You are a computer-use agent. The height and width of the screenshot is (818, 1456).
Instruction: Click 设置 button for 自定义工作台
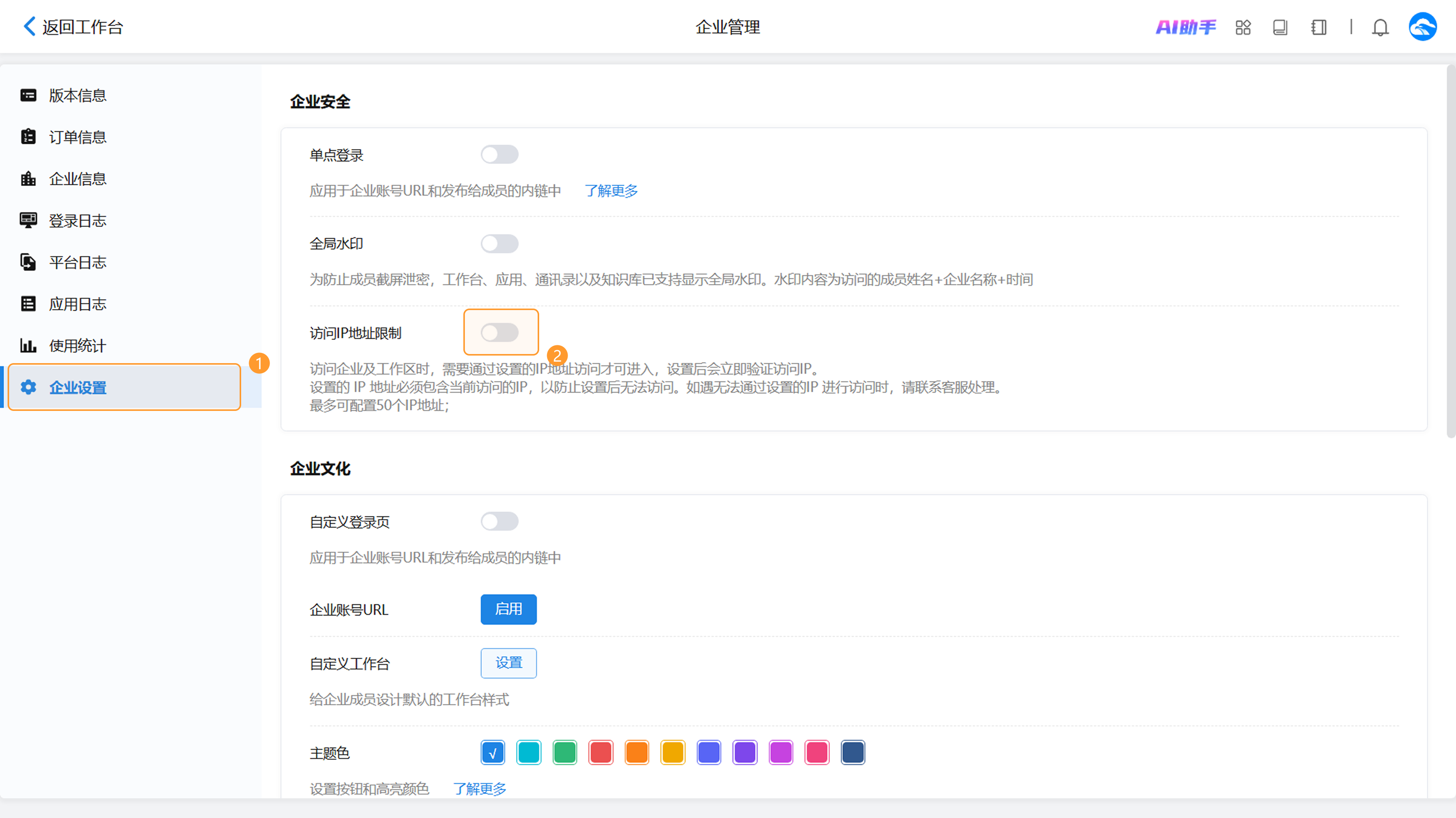click(509, 663)
